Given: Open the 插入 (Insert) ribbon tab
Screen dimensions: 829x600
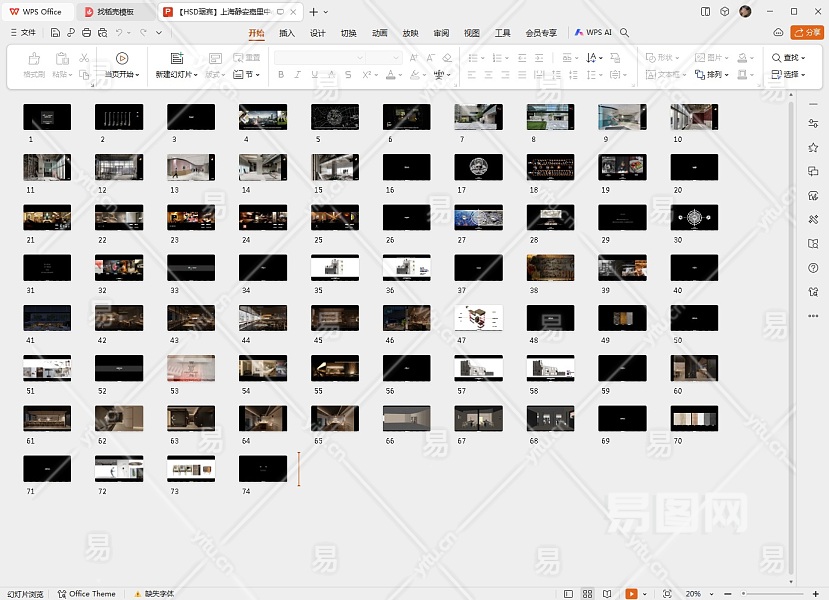Looking at the screenshot, I should click(x=287, y=33).
